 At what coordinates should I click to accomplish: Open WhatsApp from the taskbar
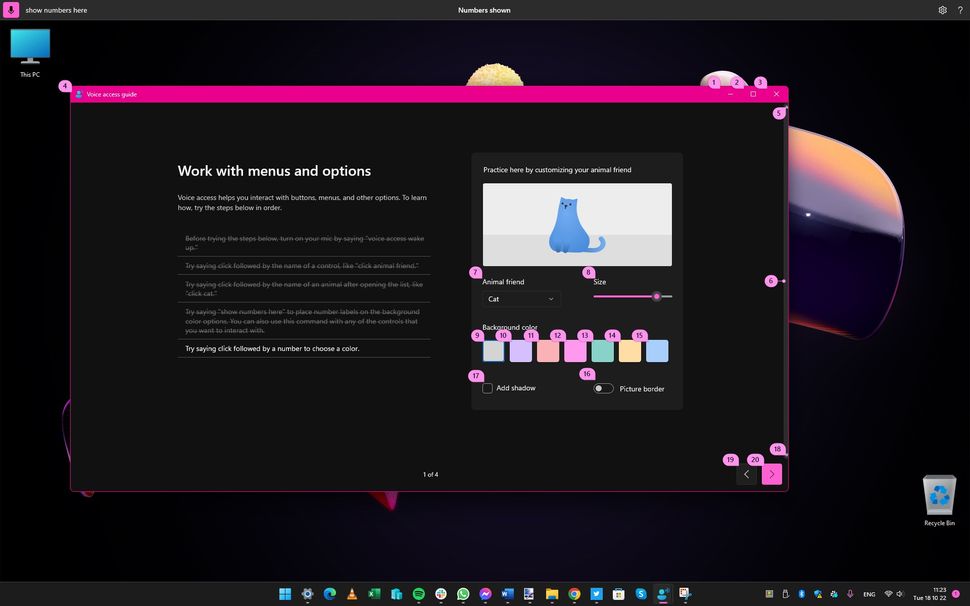coord(462,593)
